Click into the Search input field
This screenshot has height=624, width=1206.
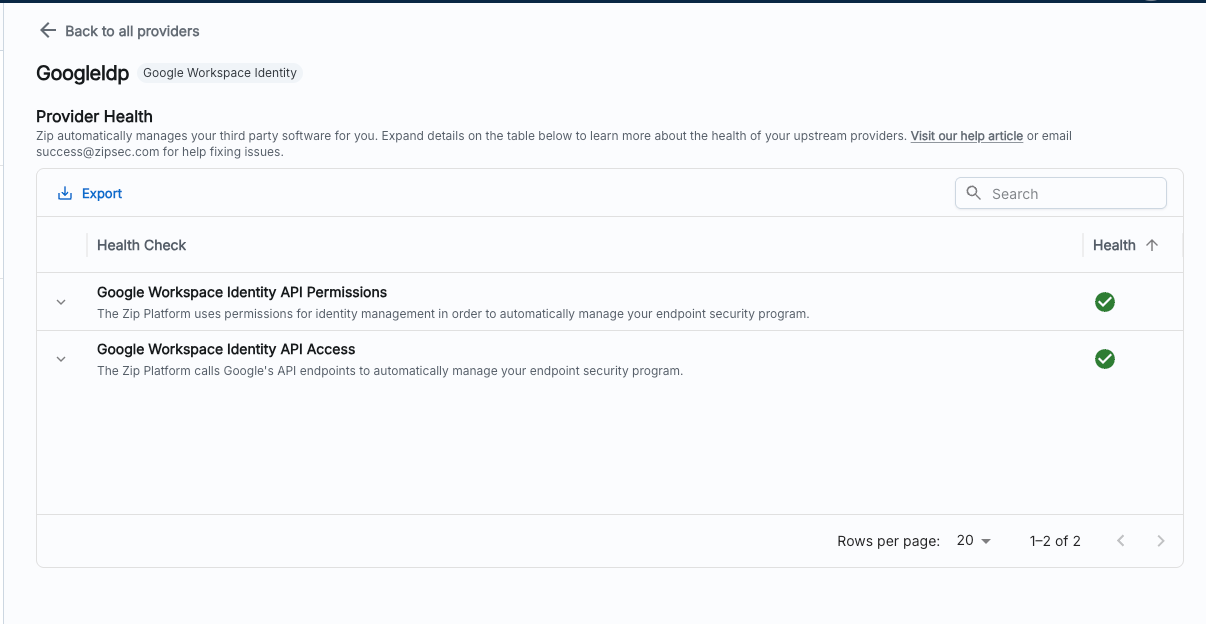coord(1070,194)
